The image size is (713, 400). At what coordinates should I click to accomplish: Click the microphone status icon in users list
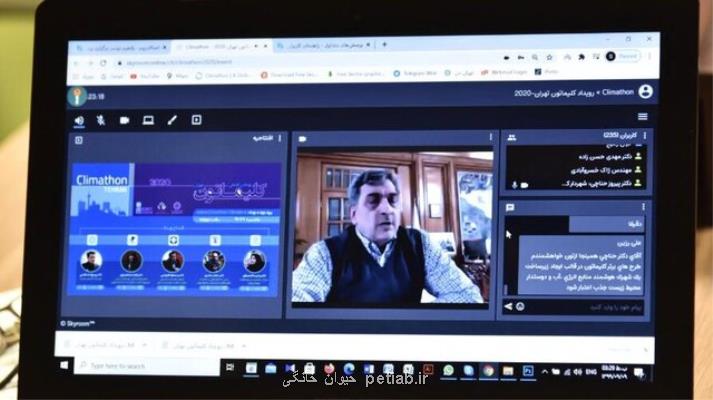515,185
